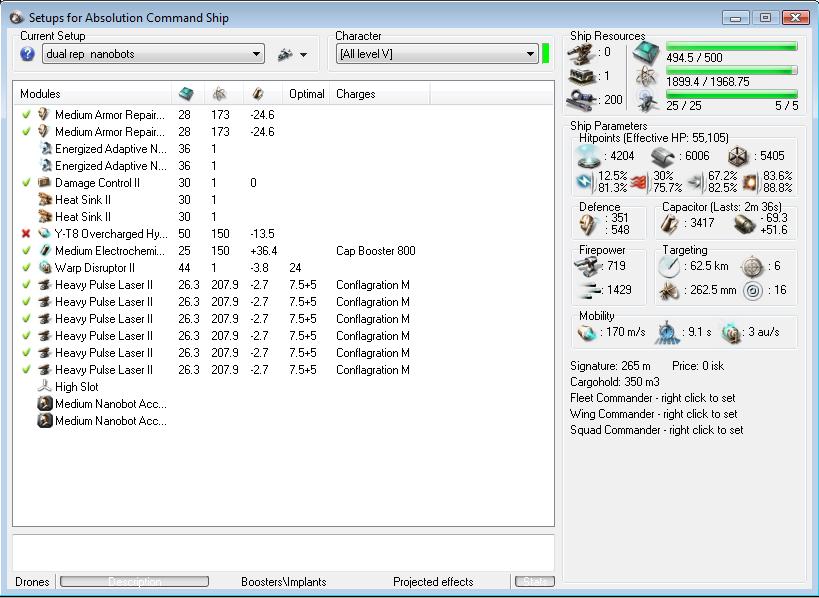Click the Stats button at bottom

(534, 581)
